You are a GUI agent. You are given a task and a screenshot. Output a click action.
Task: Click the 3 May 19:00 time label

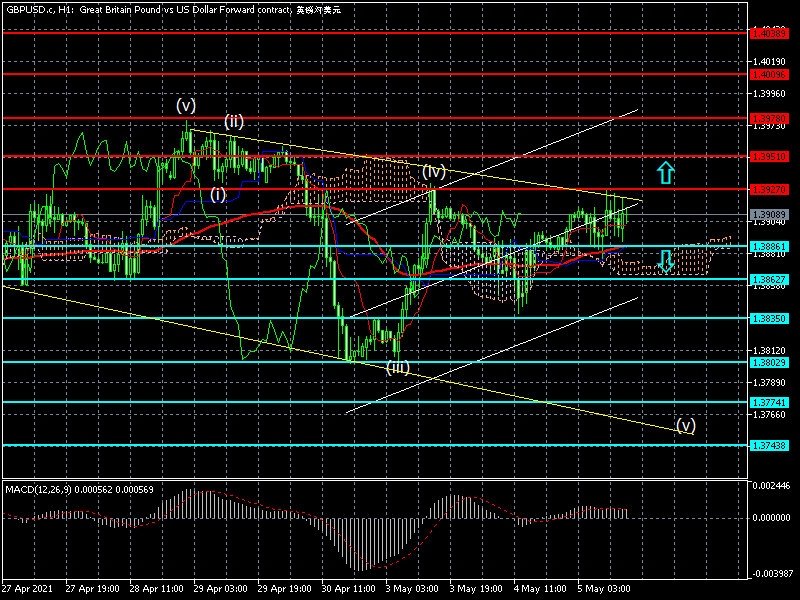point(476,589)
